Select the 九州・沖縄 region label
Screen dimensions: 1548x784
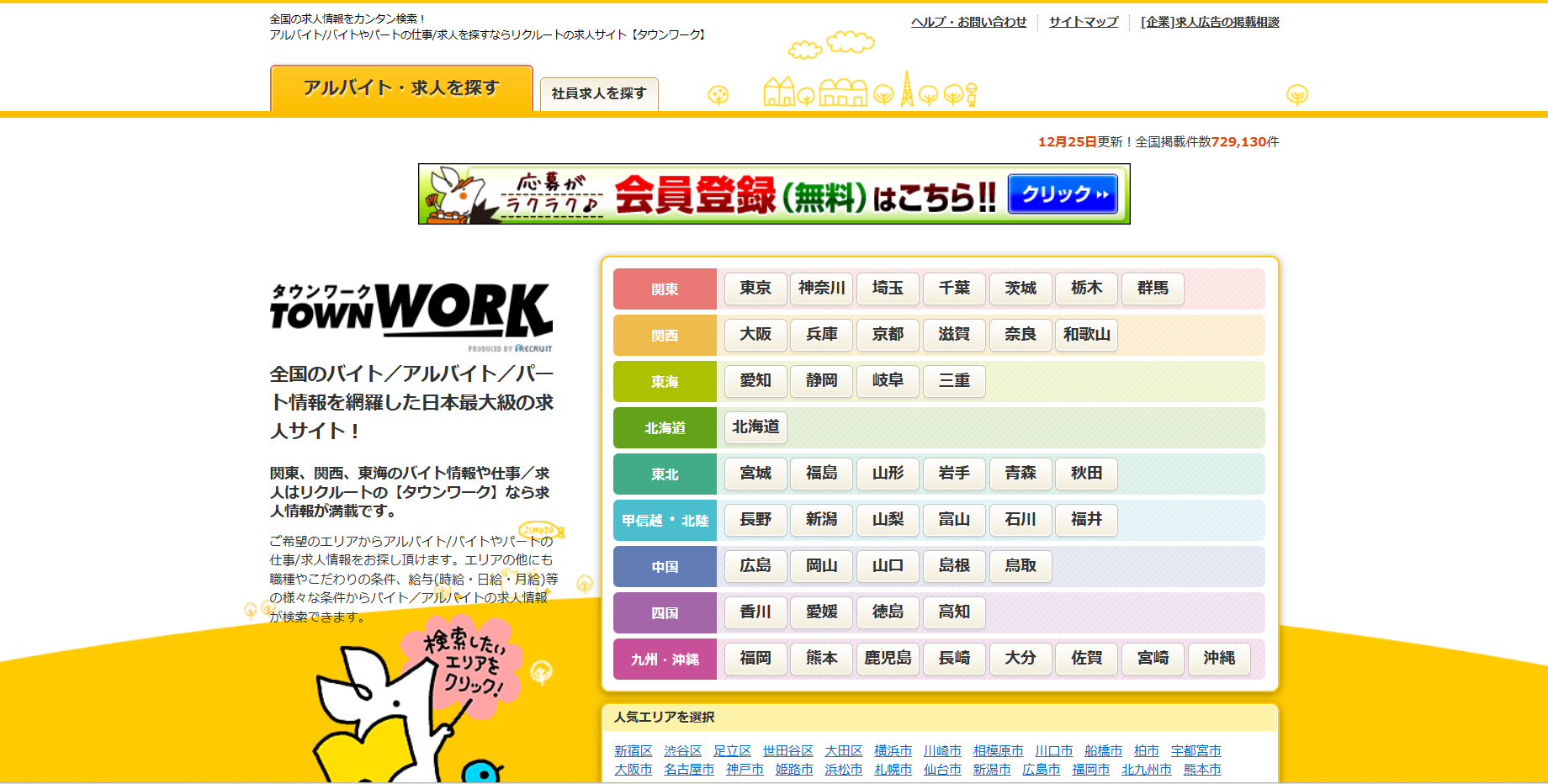point(665,660)
